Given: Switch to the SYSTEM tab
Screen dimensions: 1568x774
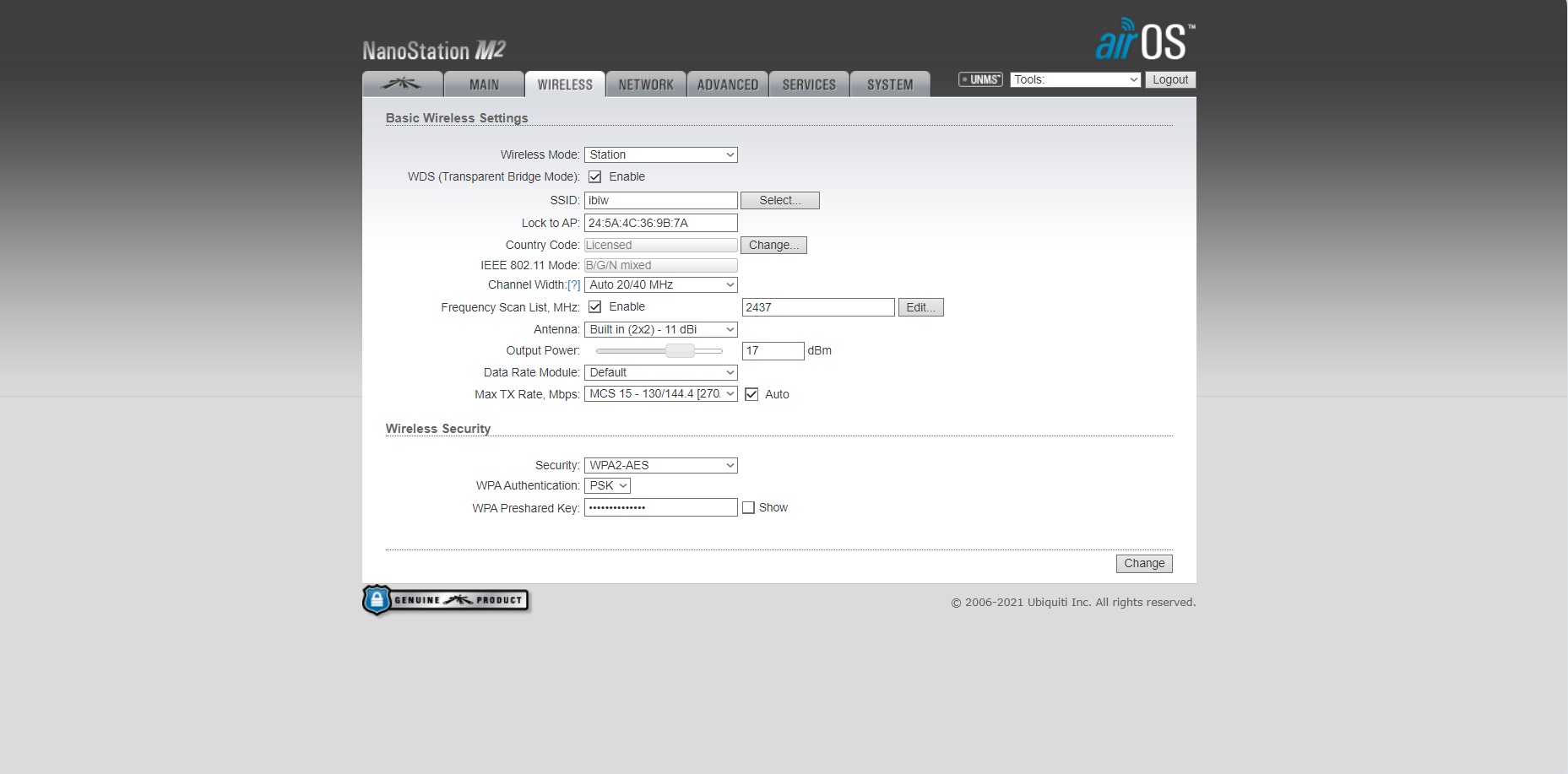Looking at the screenshot, I should click(x=890, y=84).
